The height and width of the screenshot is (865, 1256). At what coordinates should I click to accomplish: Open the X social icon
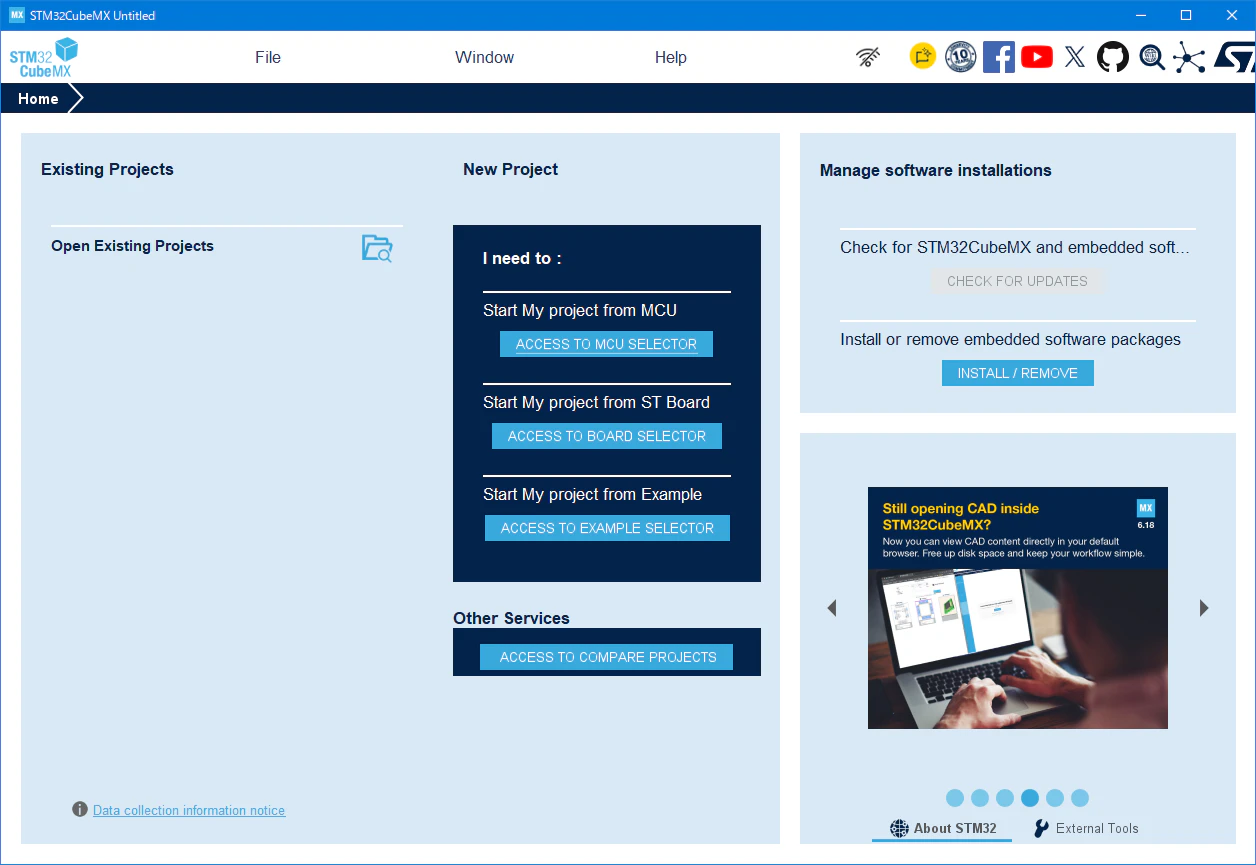click(1075, 57)
